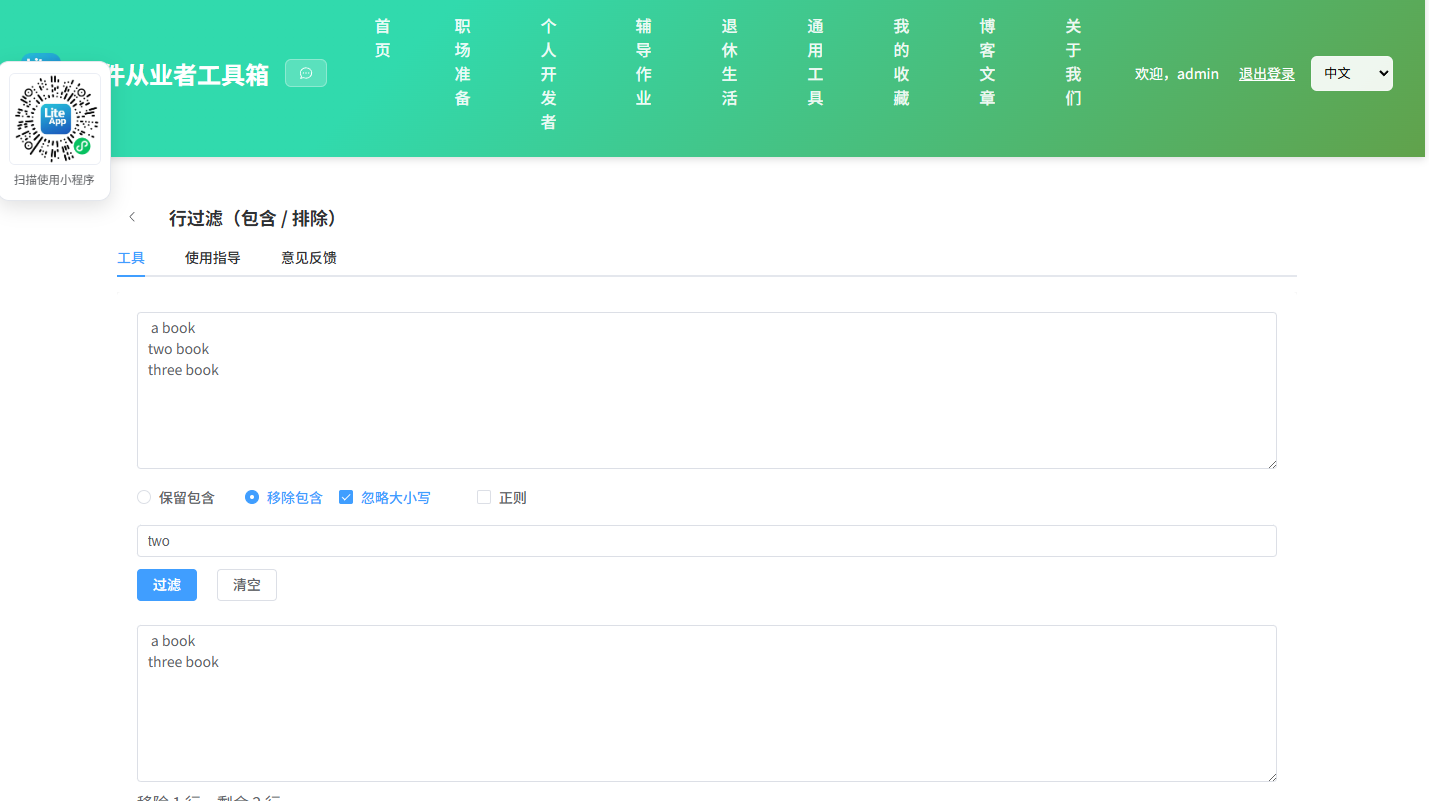Click the mini-program QR code image
The image size is (1429, 801).
[55, 119]
